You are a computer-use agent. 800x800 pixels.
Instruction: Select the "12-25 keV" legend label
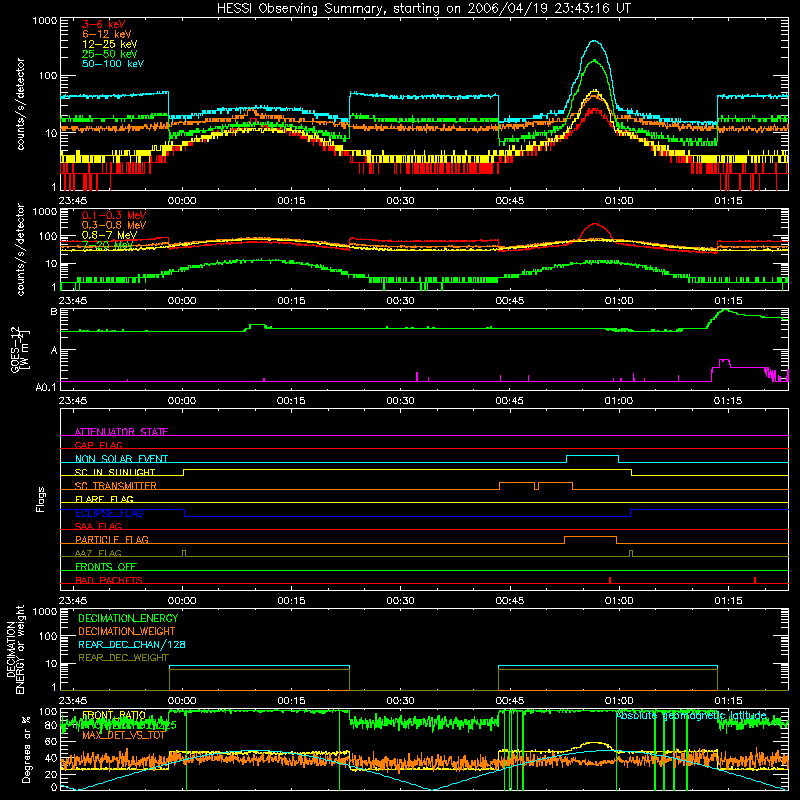(x=109, y=44)
